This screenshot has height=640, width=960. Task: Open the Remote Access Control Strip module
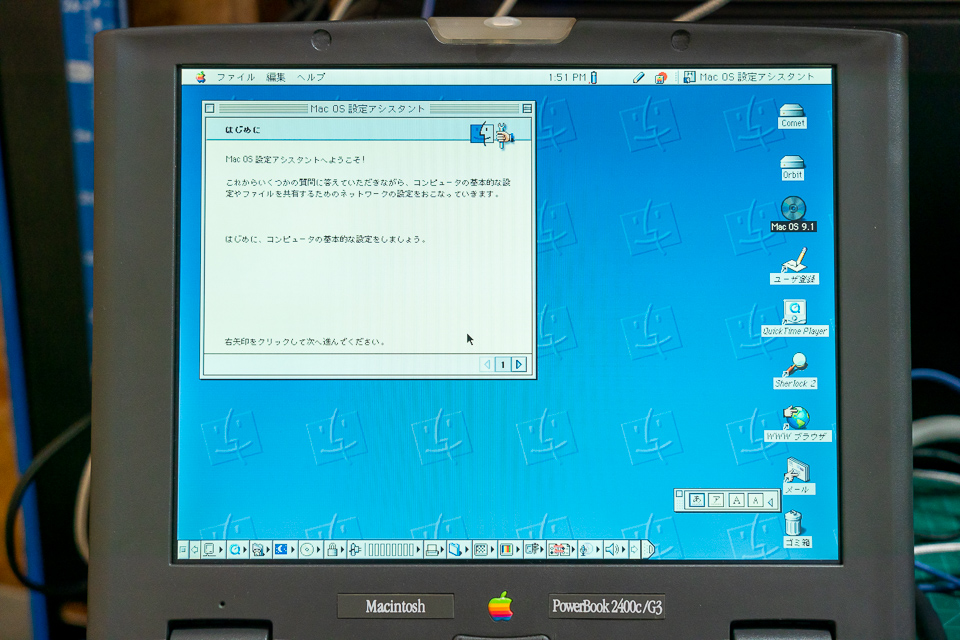tap(561, 549)
